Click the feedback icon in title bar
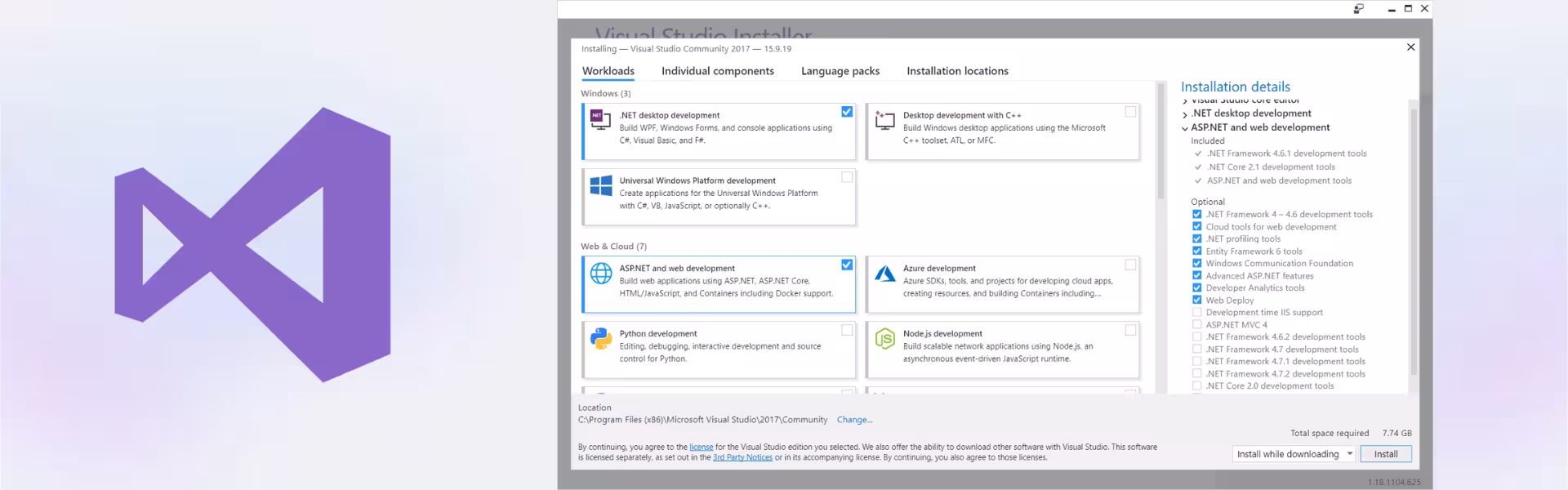This screenshot has width=1568, height=490. pyautogui.click(x=1359, y=8)
